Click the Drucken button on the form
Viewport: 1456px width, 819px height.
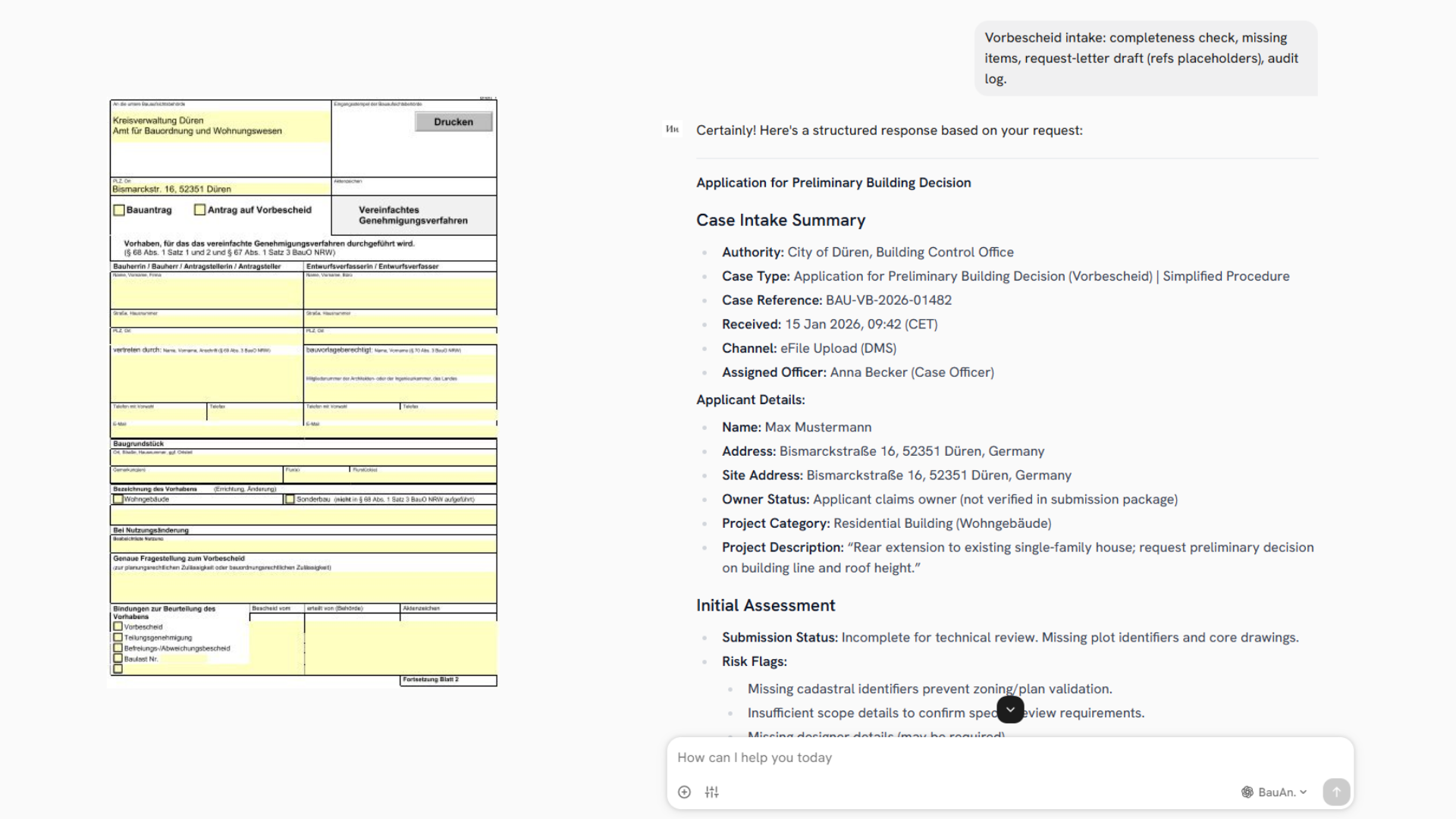point(453,122)
